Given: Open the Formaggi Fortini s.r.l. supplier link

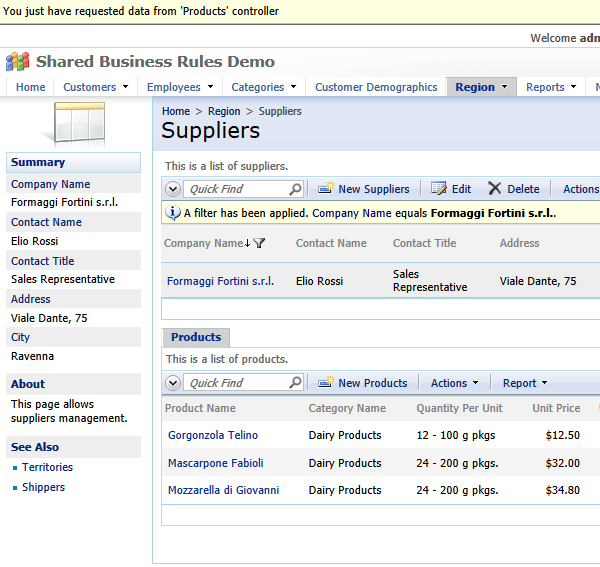Looking at the screenshot, I should pyautogui.click(x=220, y=281).
